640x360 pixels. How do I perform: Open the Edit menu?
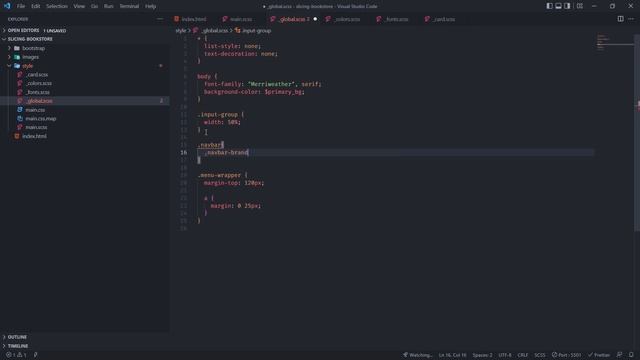pos(36,6)
